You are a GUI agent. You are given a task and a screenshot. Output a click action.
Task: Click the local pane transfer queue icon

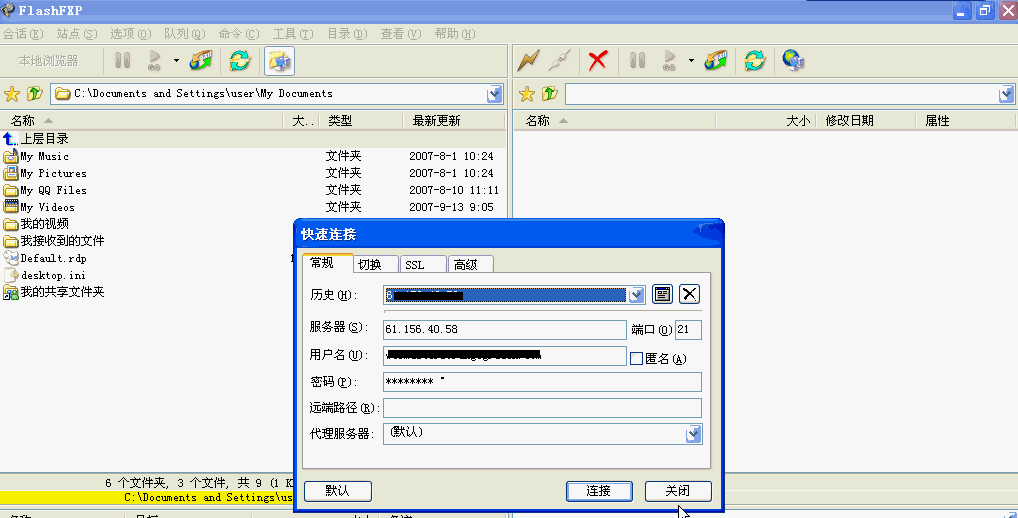point(201,61)
